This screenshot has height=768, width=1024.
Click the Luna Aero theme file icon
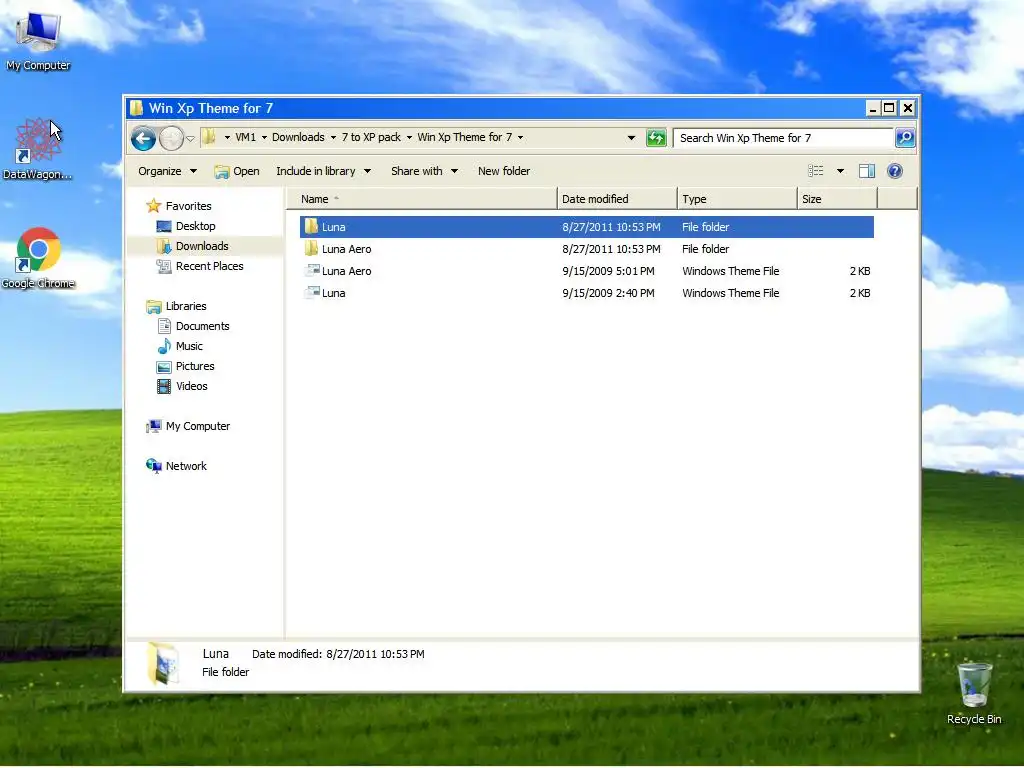click(x=312, y=270)
